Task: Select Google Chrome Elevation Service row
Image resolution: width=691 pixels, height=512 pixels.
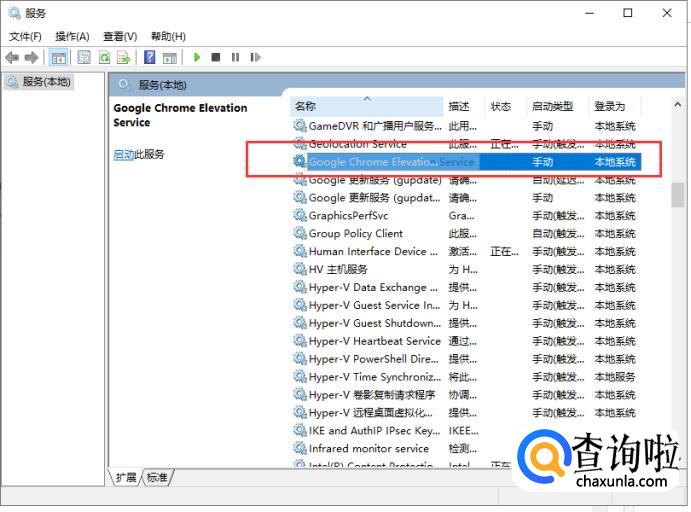Action: coord(466,162)
